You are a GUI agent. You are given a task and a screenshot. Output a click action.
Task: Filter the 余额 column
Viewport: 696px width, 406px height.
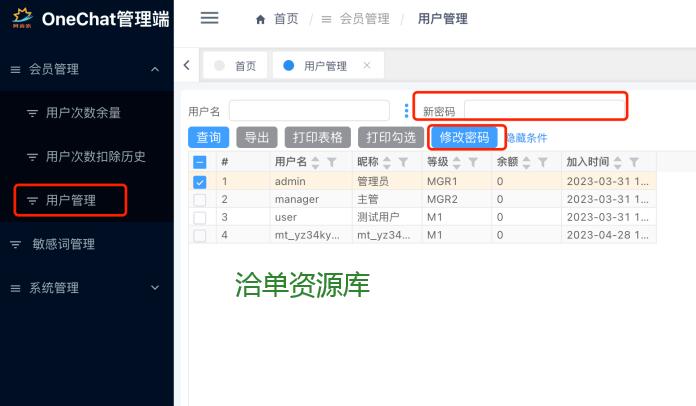(542, 162)
